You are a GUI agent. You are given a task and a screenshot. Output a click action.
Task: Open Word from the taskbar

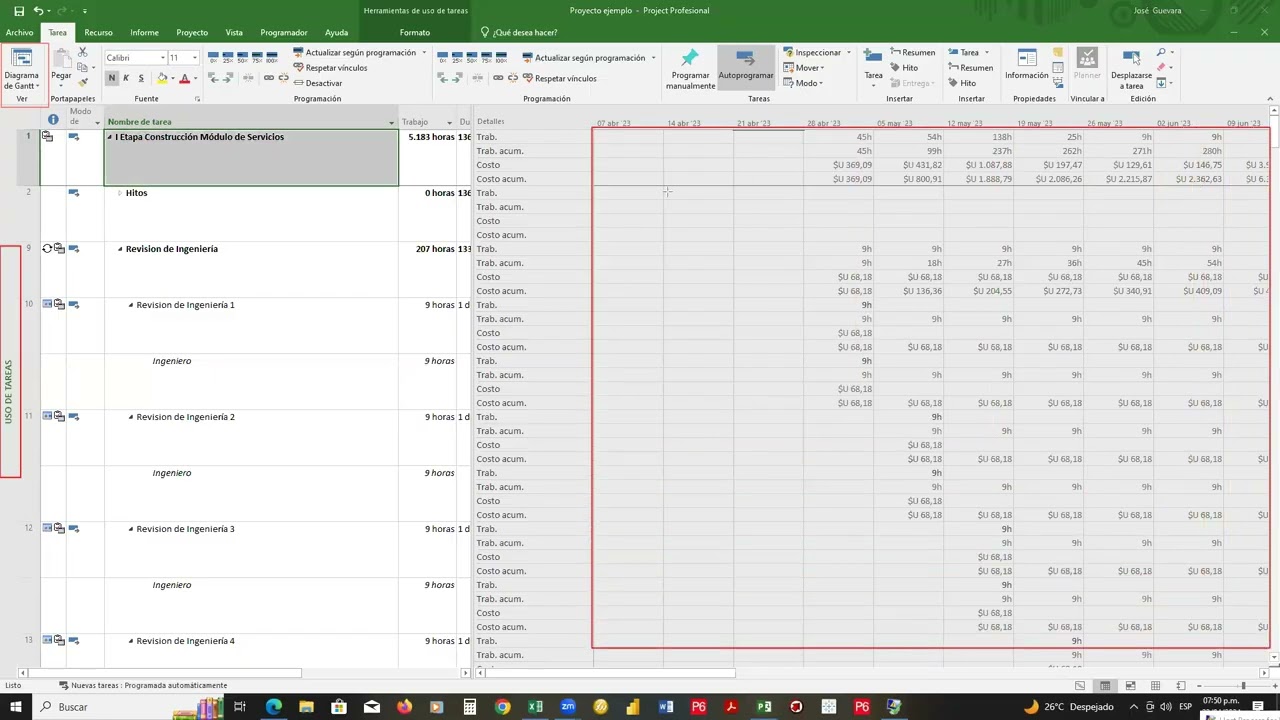pos(666,707)
